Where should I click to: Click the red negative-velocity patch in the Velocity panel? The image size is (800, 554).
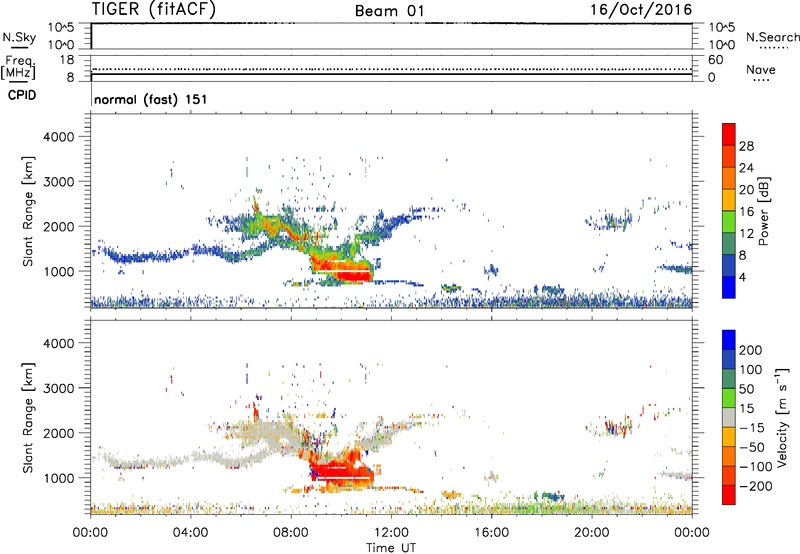[341, 473]
